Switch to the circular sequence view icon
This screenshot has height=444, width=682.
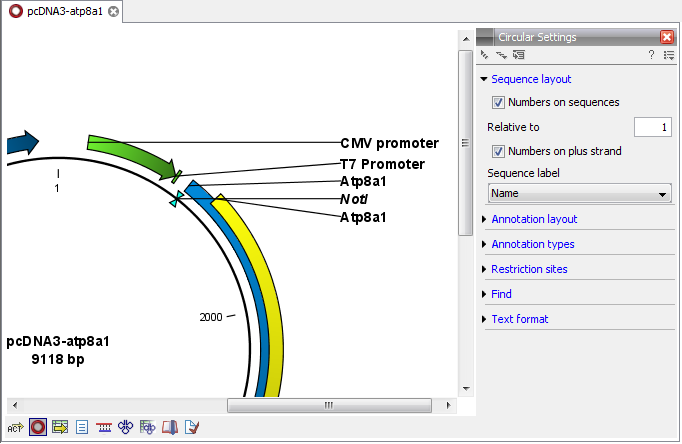(38, 427)
